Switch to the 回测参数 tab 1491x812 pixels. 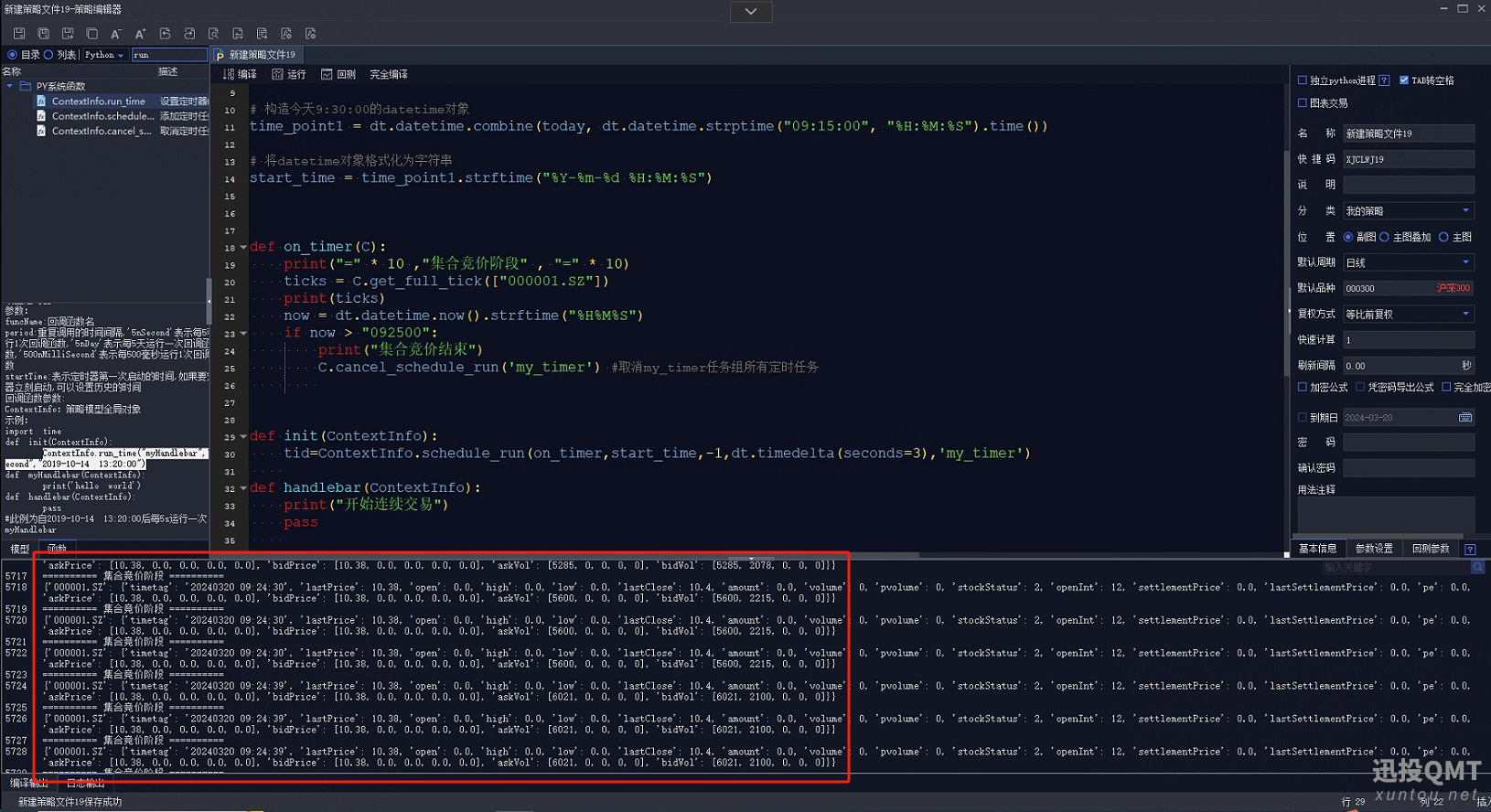(1431, 549)
